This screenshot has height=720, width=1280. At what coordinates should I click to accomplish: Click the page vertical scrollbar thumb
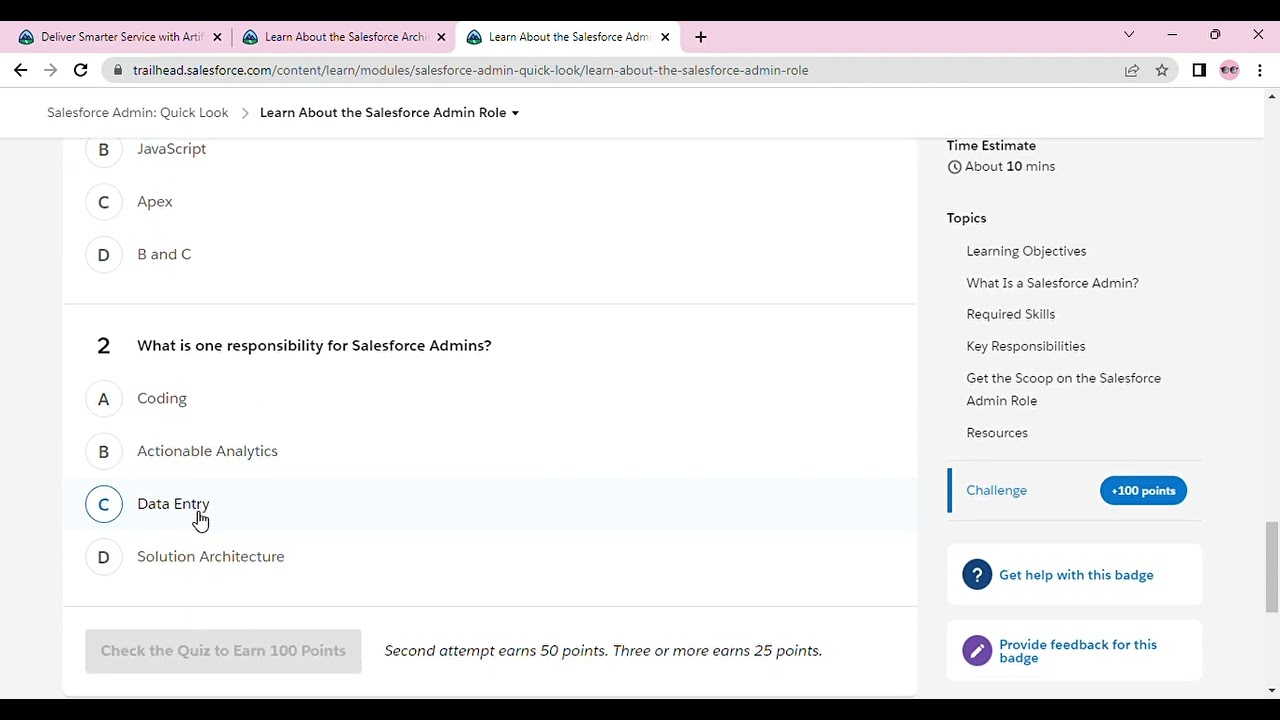(1272, 566)
